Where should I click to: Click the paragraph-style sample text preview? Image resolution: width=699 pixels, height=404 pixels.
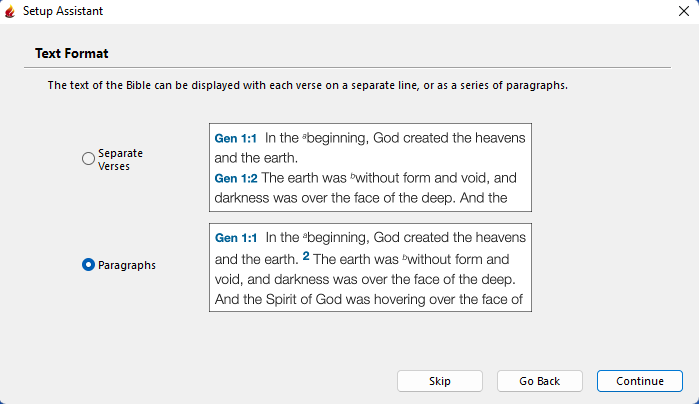370,268
